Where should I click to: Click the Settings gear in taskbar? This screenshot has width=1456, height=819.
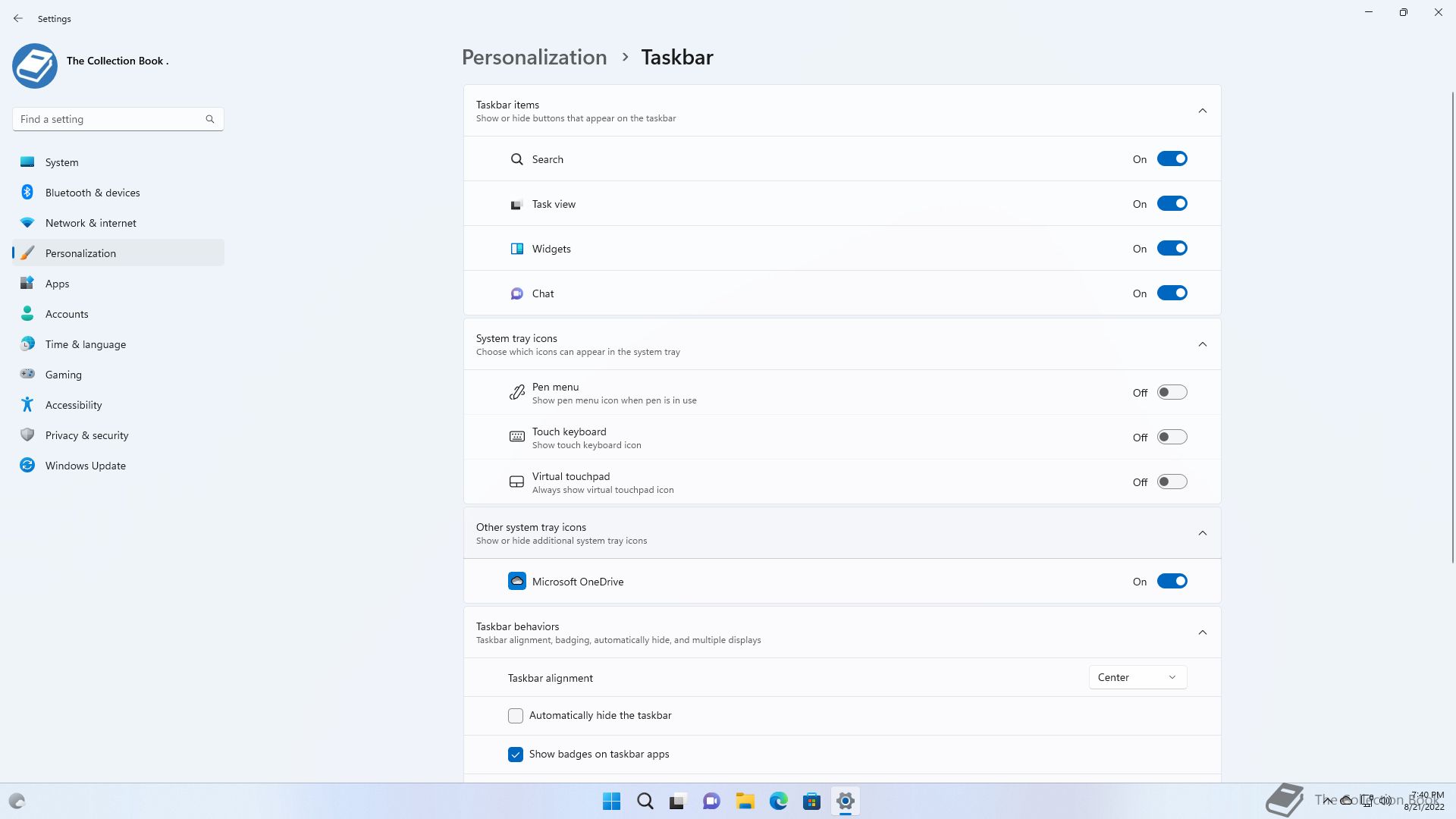(846, 801)
